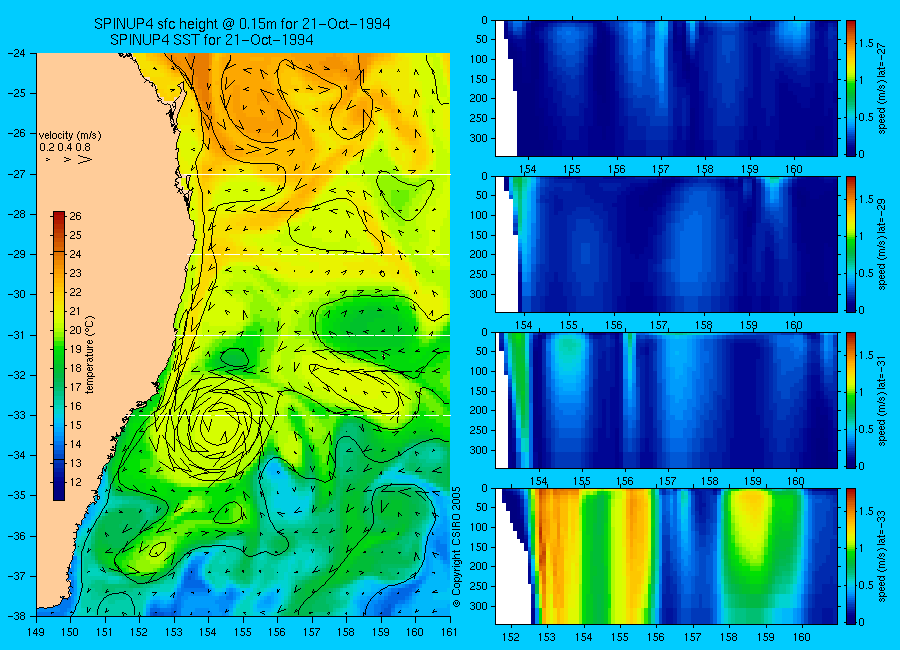Select the 'speed (m/s) lat=-29' label

coord(882,244)
